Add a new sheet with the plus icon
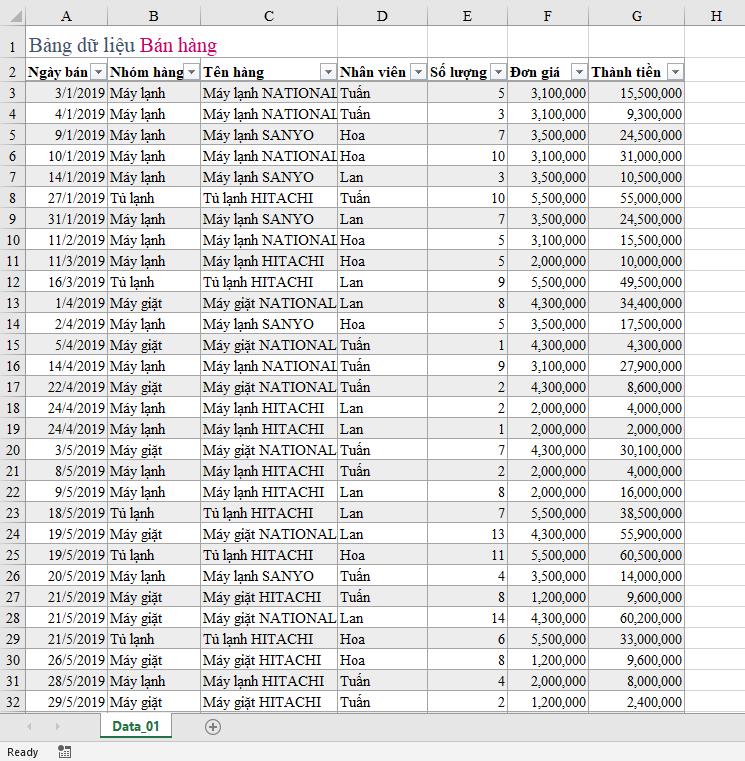 (x=213, y=727)
